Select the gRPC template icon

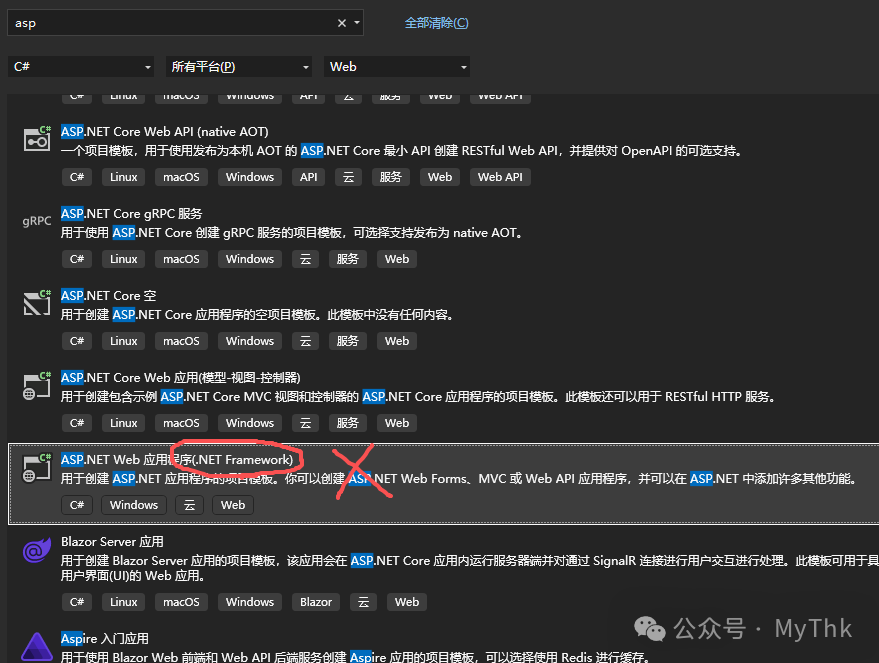(x=37, y=221)
